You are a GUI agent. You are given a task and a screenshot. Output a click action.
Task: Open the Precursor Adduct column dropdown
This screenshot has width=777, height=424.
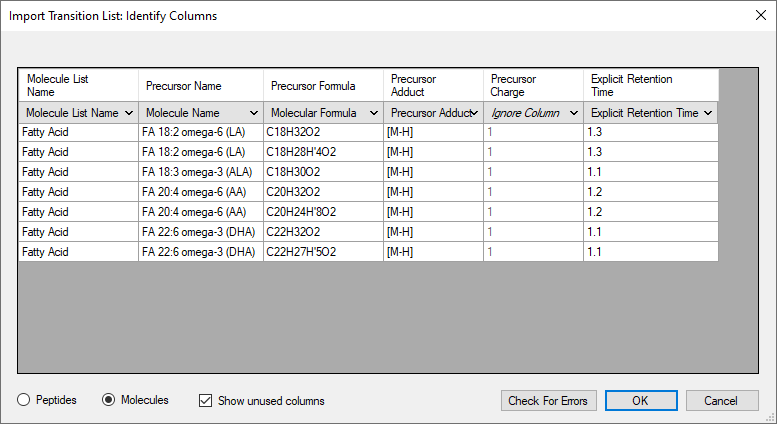434,113
